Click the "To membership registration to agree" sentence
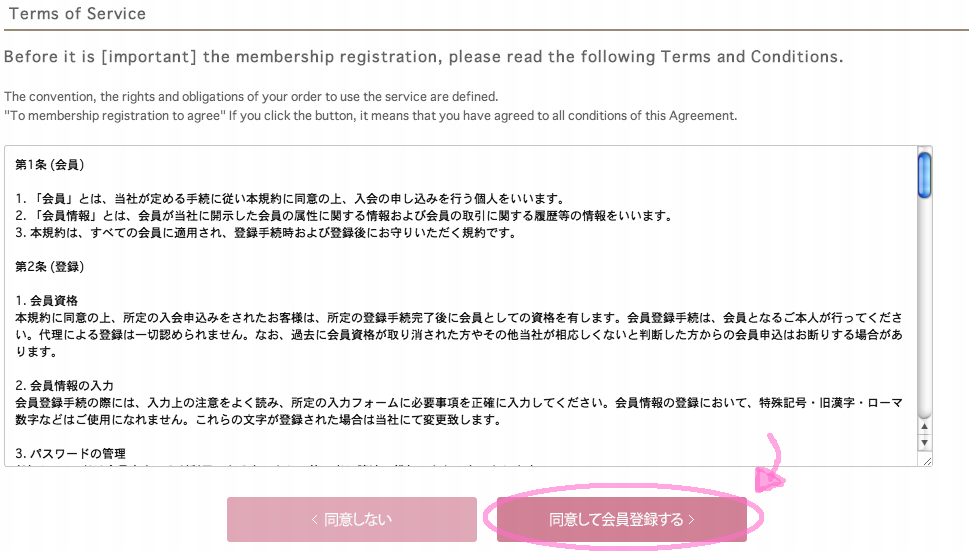 tap(371, 116)
